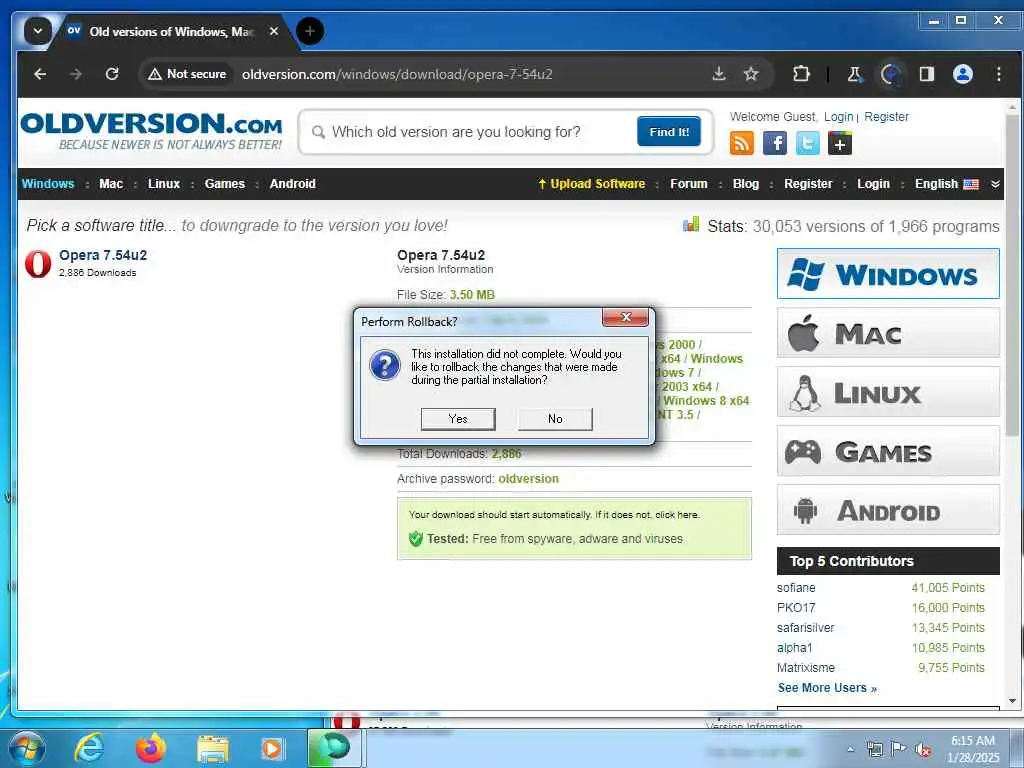Select Android in the navigation bar
1024x768 pixels.
click(293, 184)
